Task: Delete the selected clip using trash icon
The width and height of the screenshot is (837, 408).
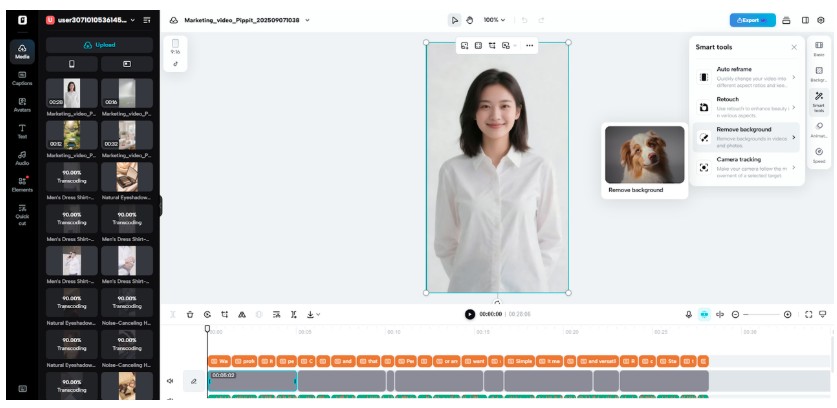Action: (x=190, y=314)
